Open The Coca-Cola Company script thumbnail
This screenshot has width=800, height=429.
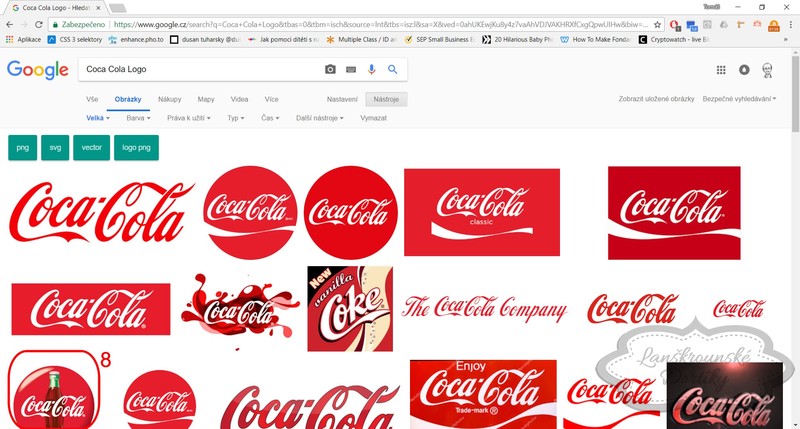pos(484,309)
